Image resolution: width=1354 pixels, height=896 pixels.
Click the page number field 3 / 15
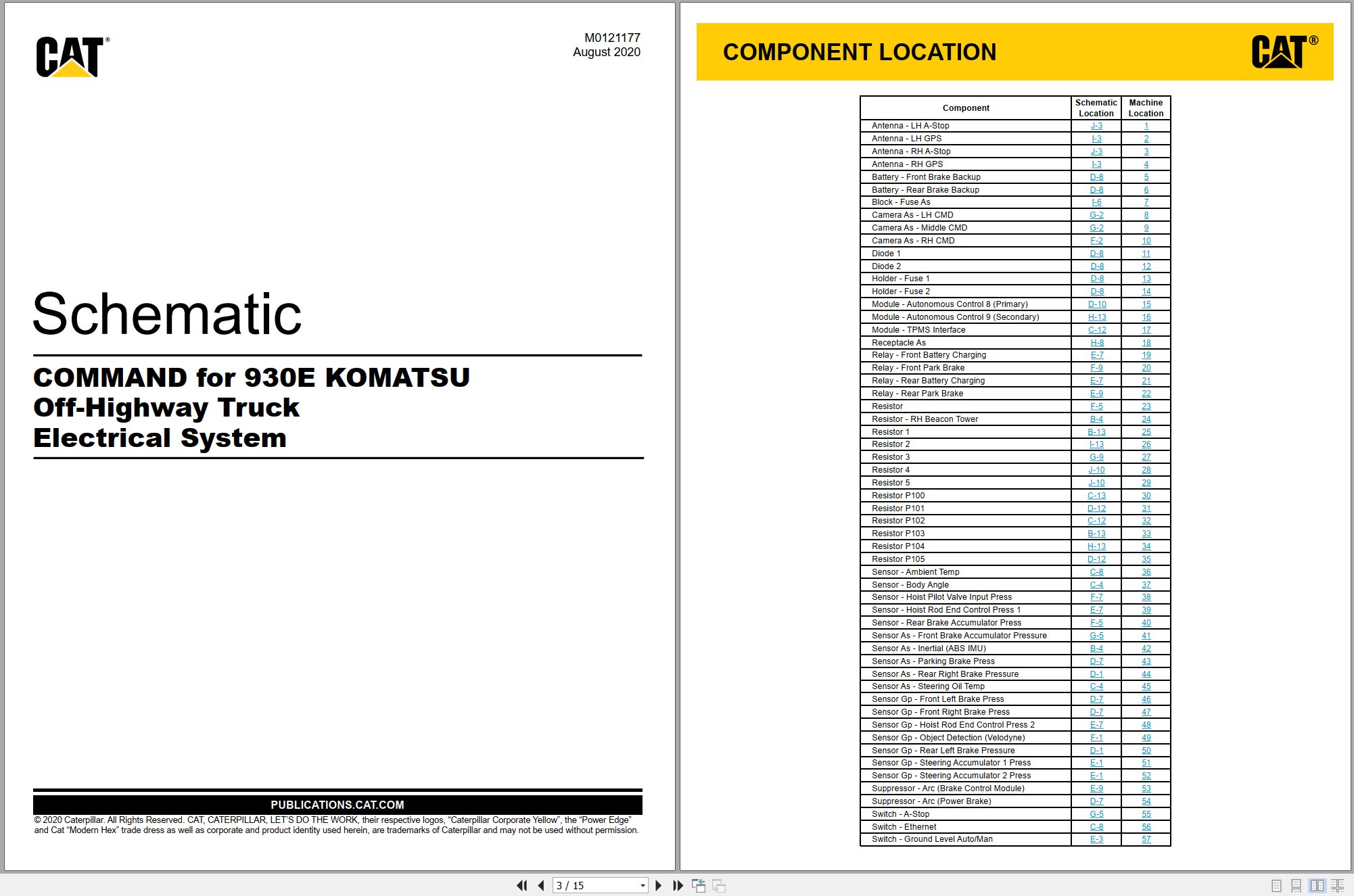pyautogui.click(x=595, y=885)
